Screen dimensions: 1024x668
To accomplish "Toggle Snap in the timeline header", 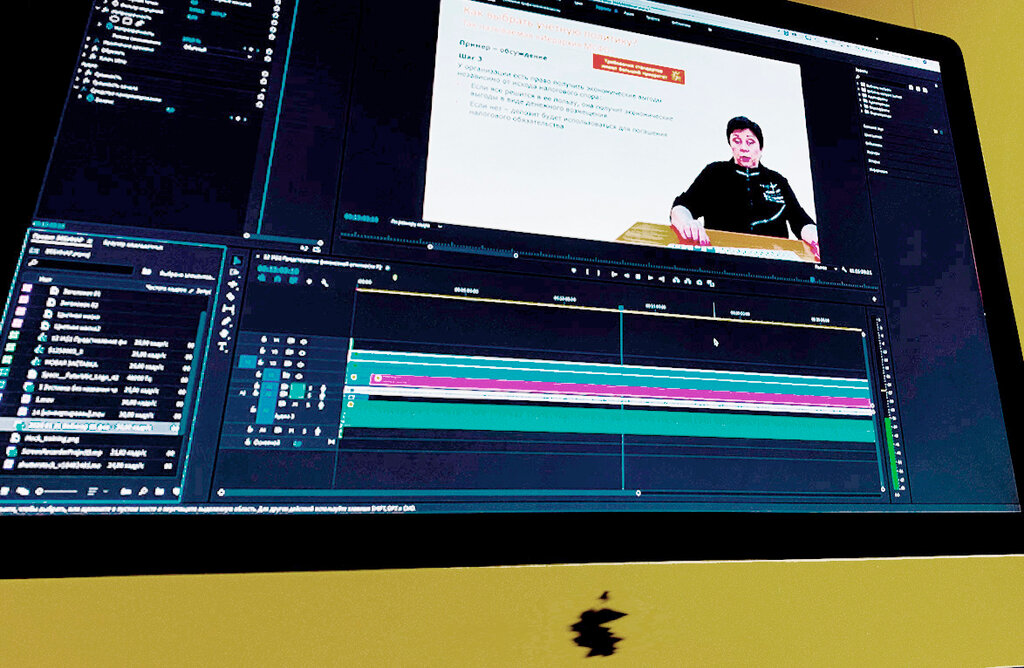I will point(277,279).
